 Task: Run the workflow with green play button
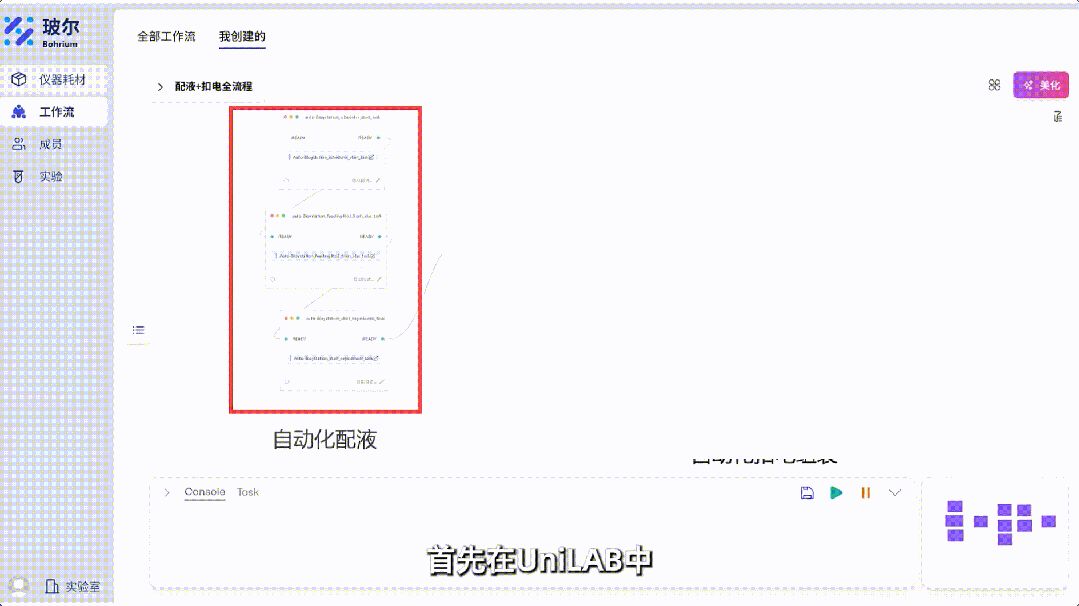coord(836,493)
